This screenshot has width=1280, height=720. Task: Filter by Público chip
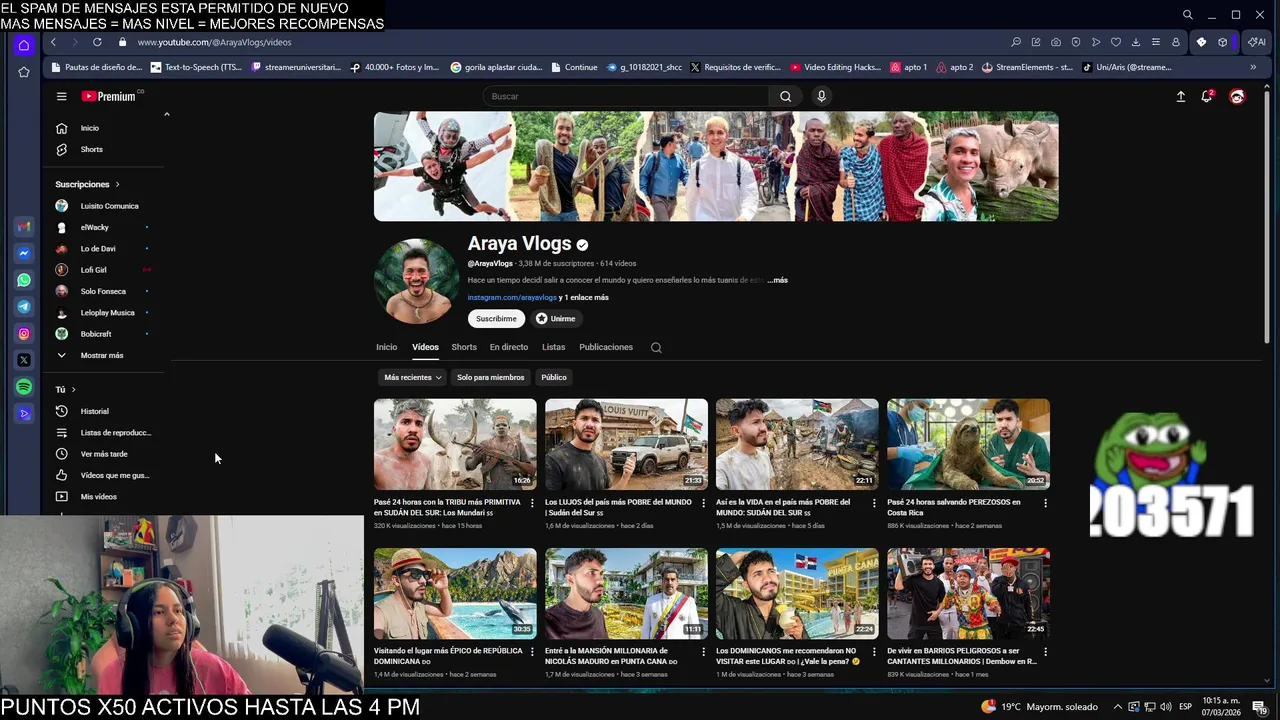coord(554,377)
